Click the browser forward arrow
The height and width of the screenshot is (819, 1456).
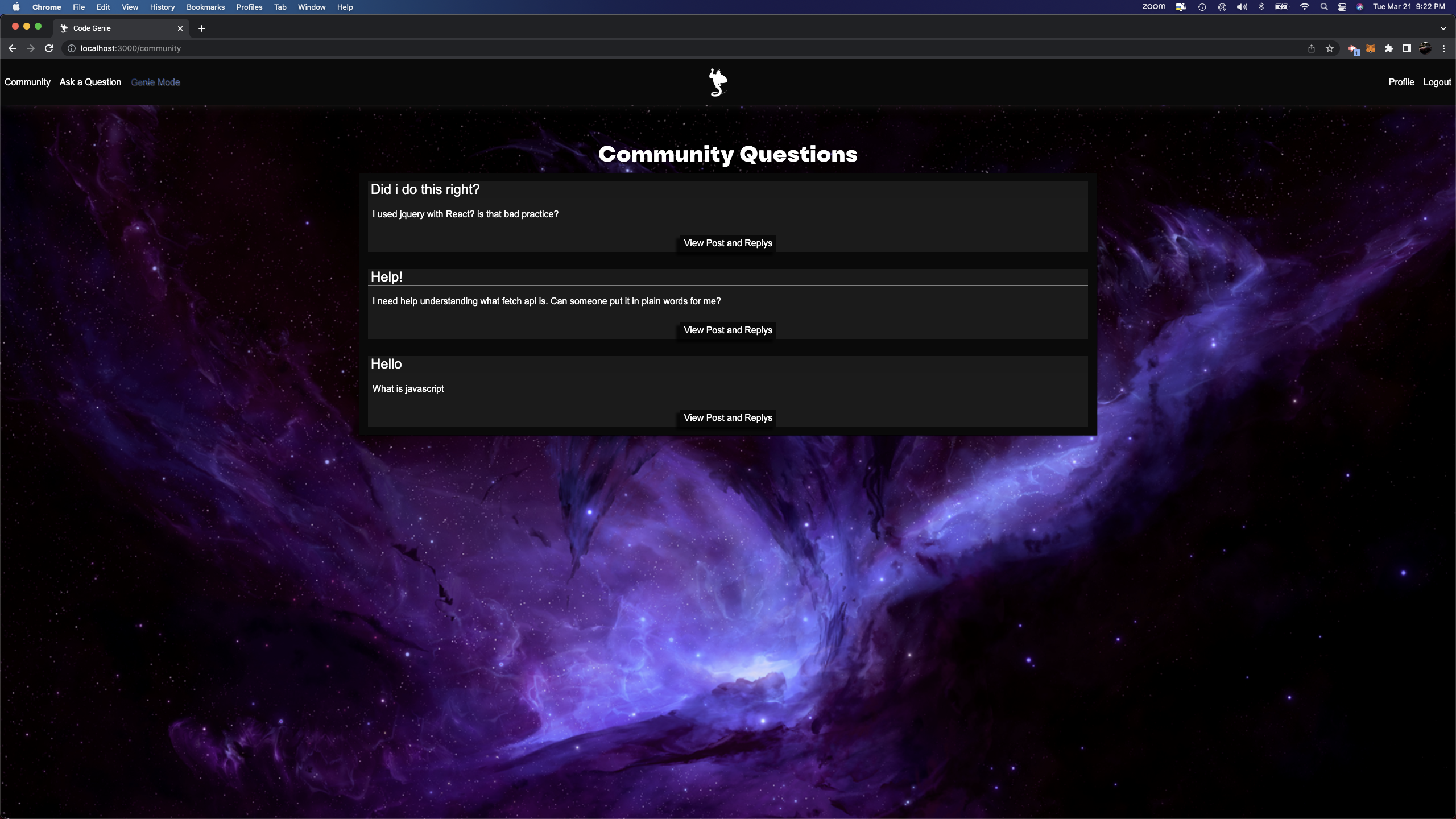coord(31,48)
